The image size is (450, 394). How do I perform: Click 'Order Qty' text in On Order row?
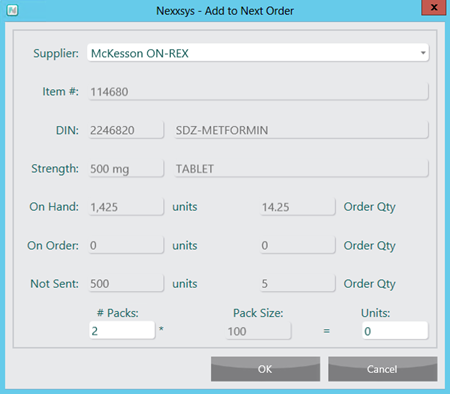pos(370,246)
